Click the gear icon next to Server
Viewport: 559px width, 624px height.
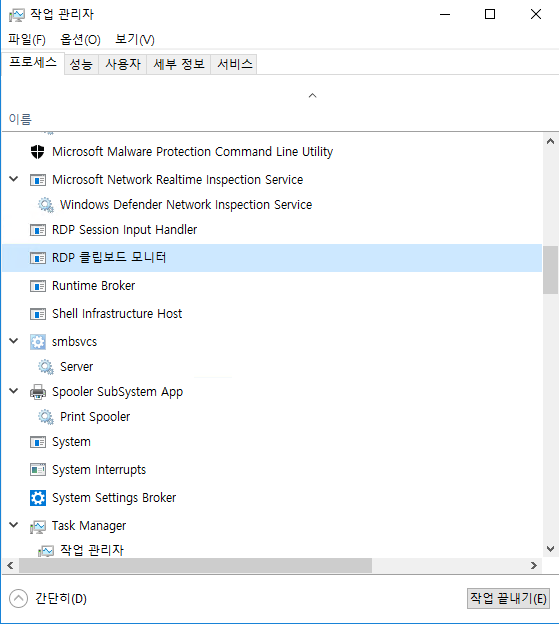coord(46,367)
